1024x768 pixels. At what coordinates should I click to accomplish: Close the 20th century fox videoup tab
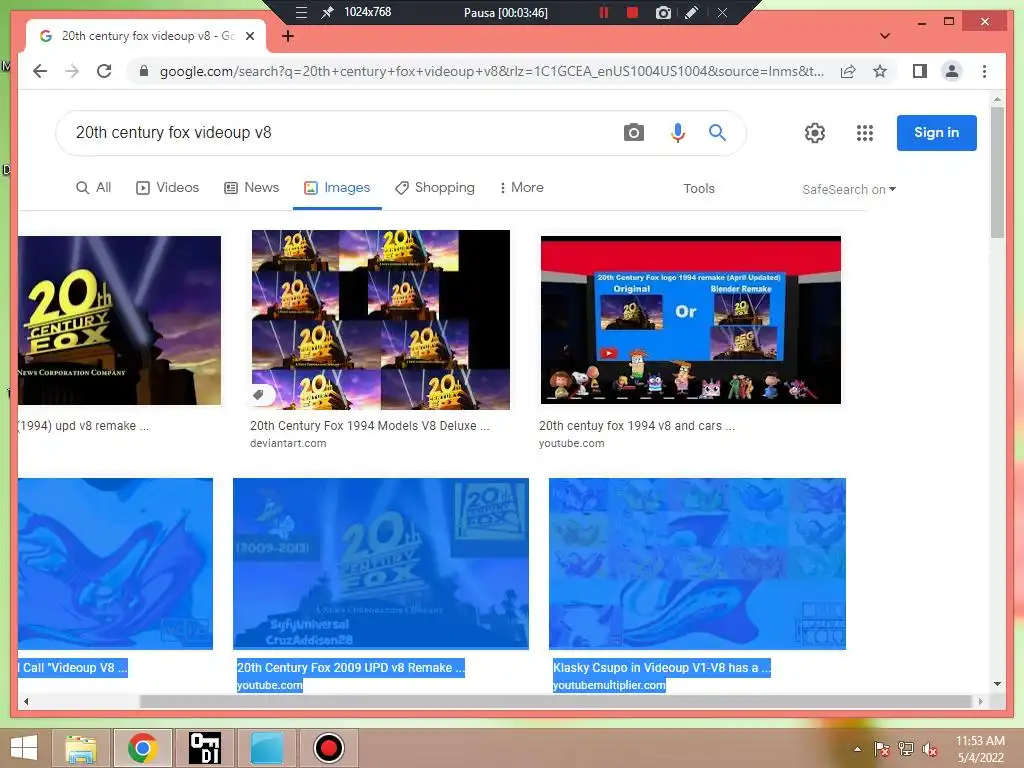pyautogui.click(x=249, y=36)
